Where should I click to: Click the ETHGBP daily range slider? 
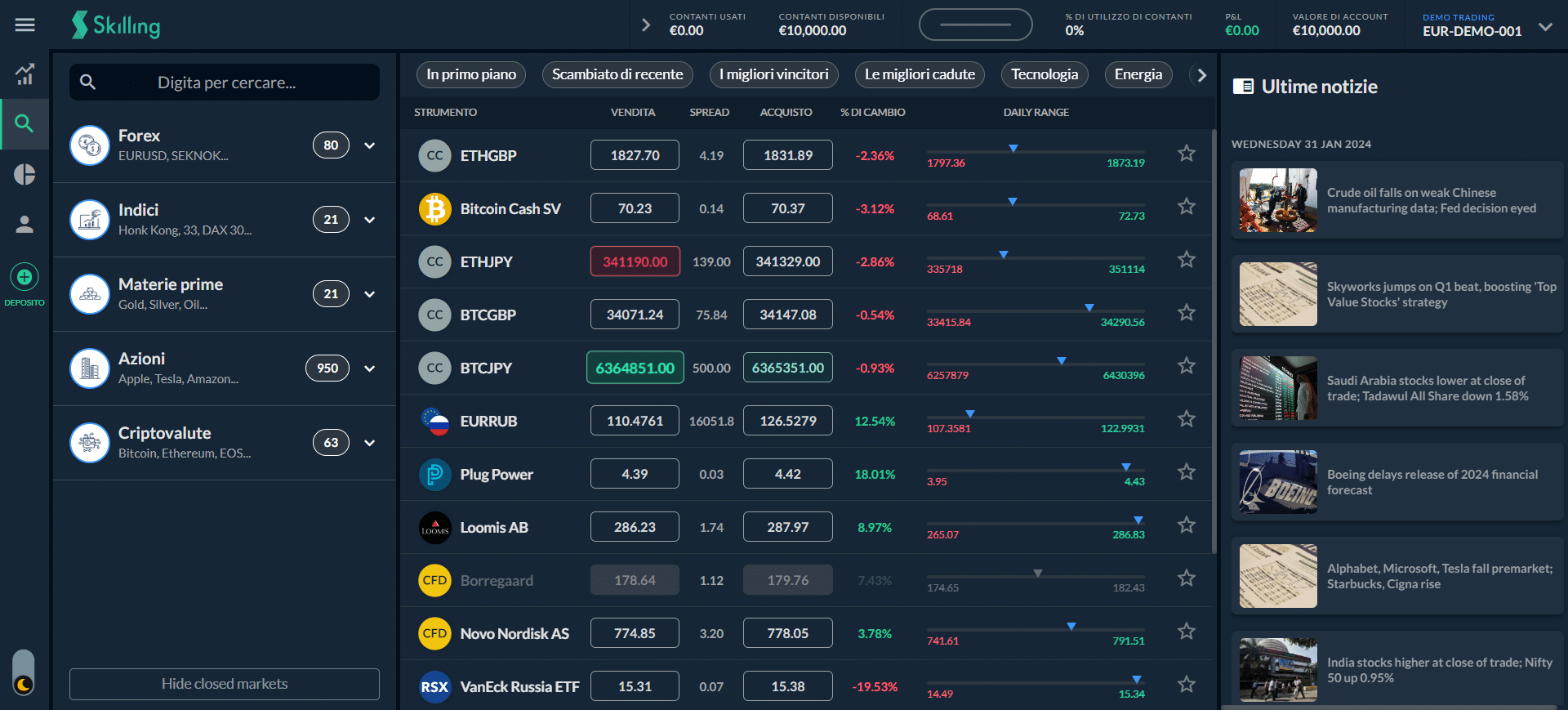pyautogui.click(x=1036, y=151)
